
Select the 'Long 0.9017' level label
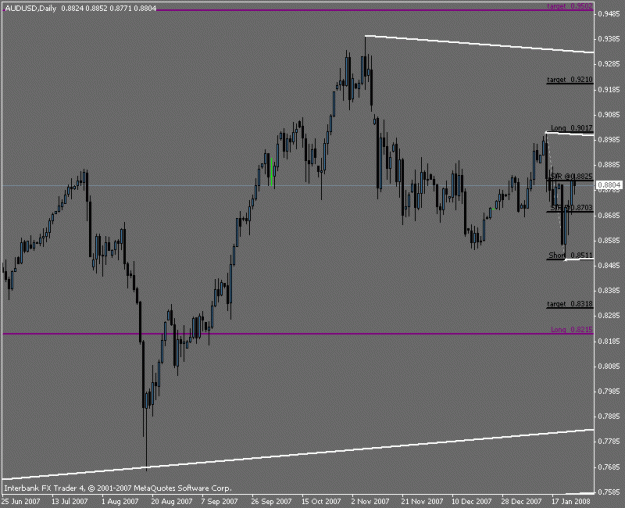point(571,128)
